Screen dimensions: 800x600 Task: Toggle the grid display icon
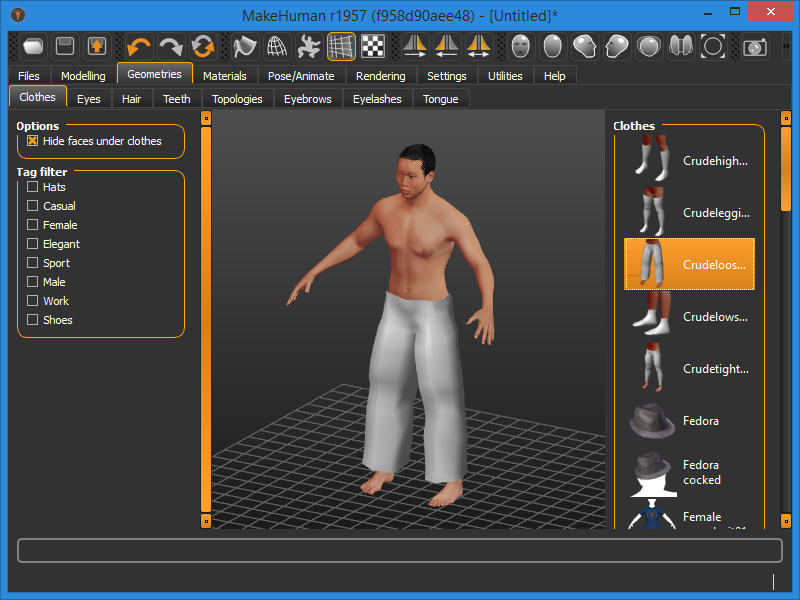tap(341, 46)
